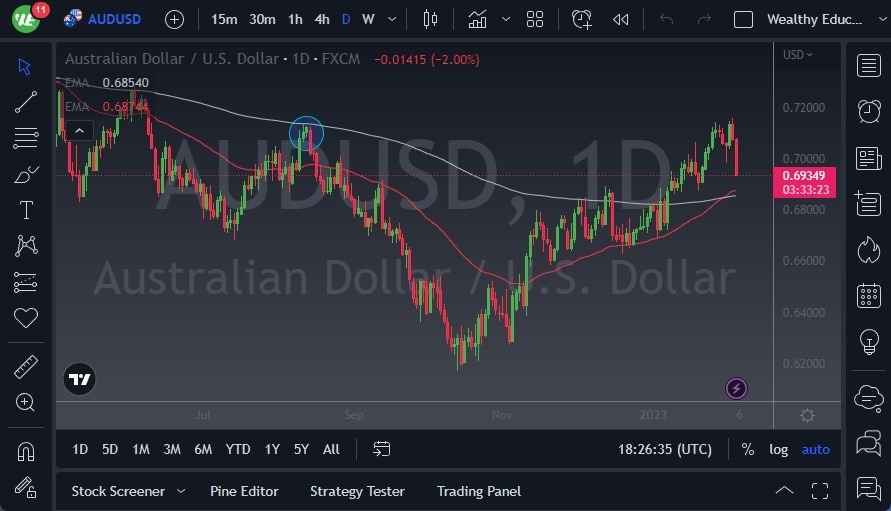
Task: Open the watchlist panel
Action: (x=869, y=65)
